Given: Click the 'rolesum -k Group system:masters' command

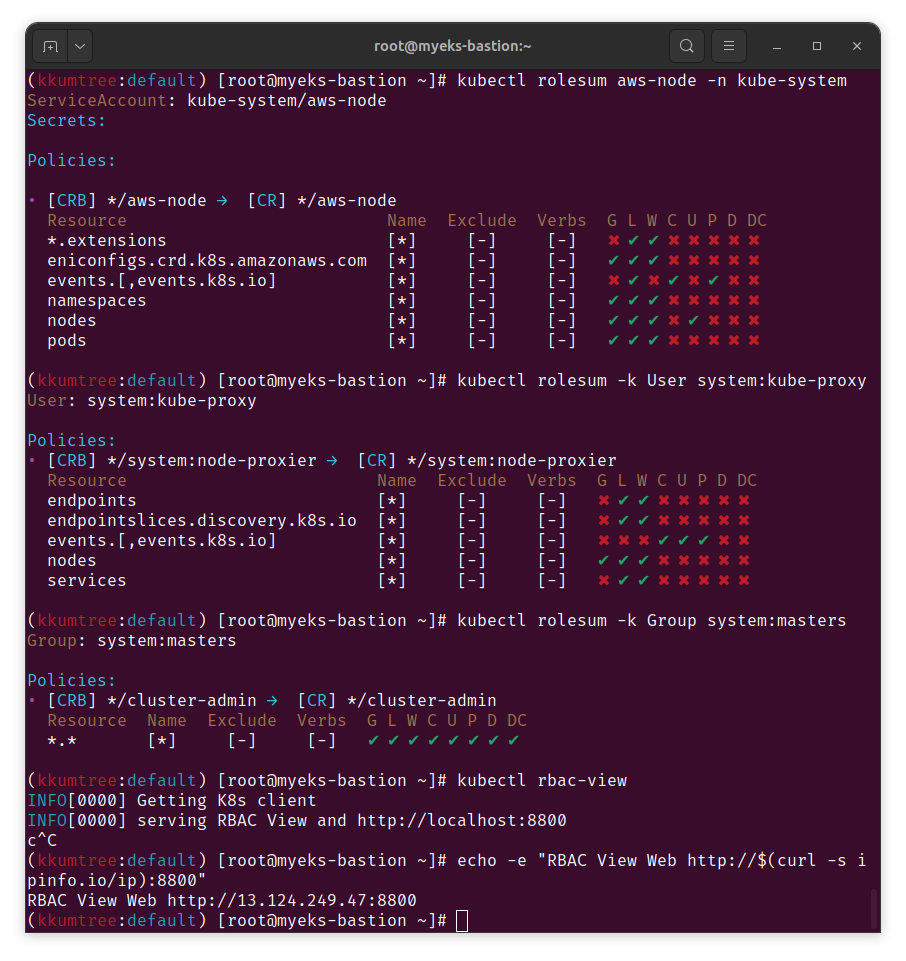Looking at the screenshot, I should (x=691, y=620).
